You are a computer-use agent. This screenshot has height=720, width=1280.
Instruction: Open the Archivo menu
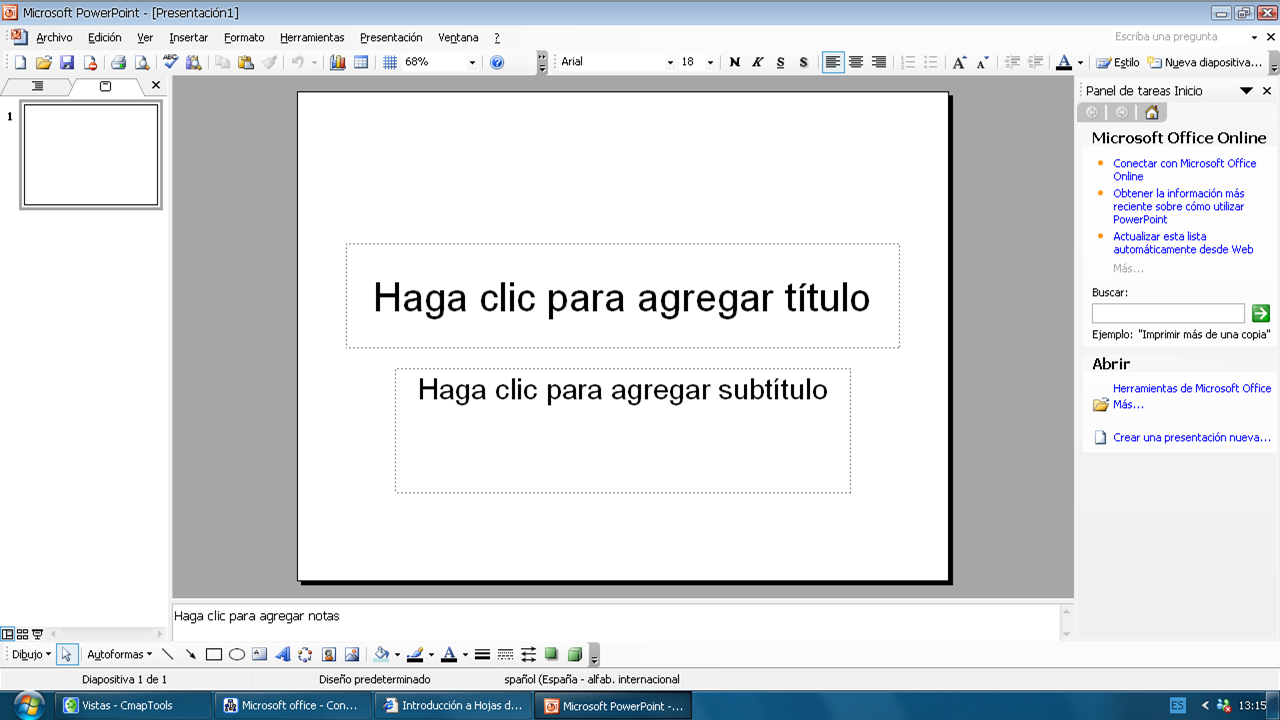(x=54, y=38)
